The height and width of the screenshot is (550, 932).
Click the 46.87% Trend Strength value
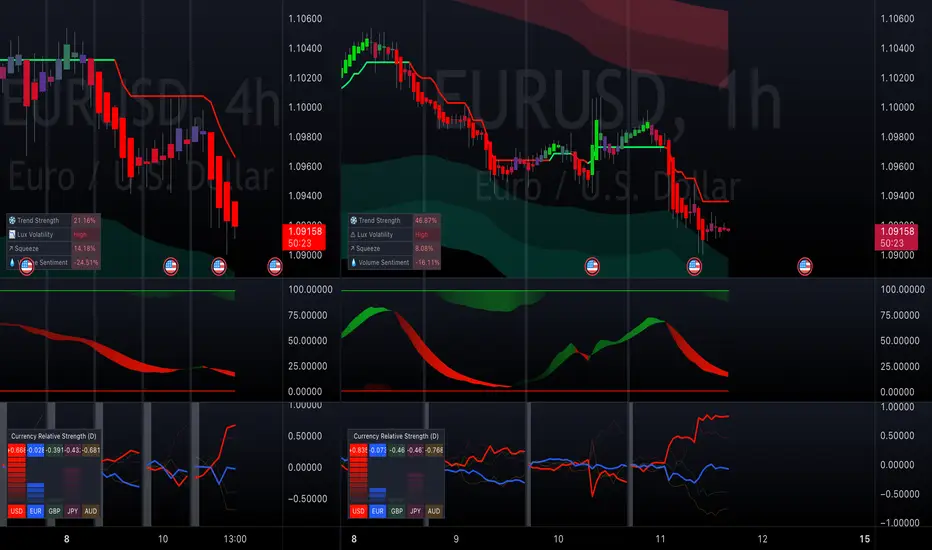426,221
